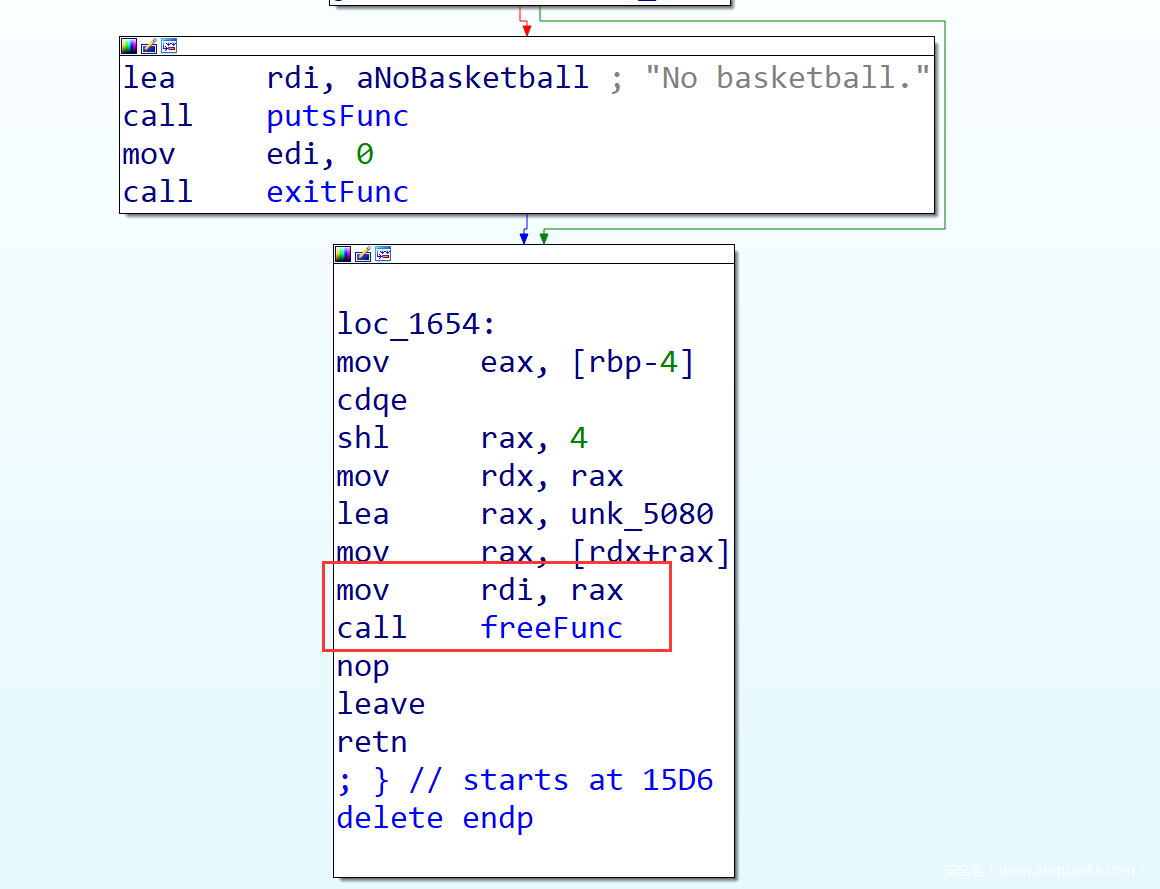
Task: Click the freeFunc call target
Action: coord(551,628)
